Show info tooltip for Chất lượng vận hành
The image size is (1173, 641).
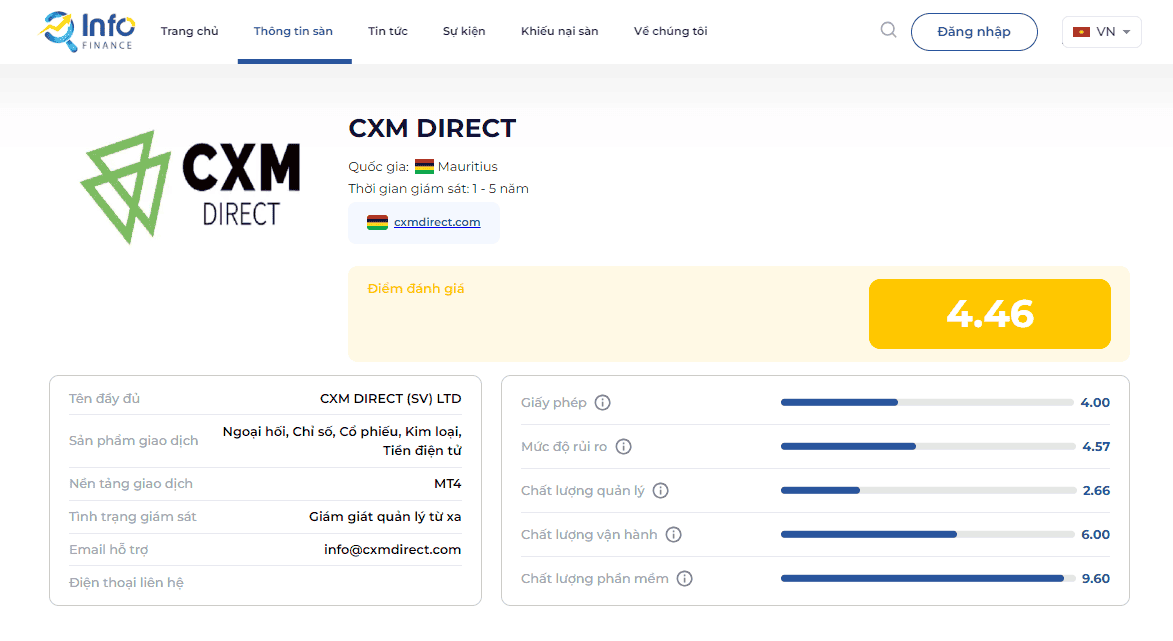click(673, 535)
